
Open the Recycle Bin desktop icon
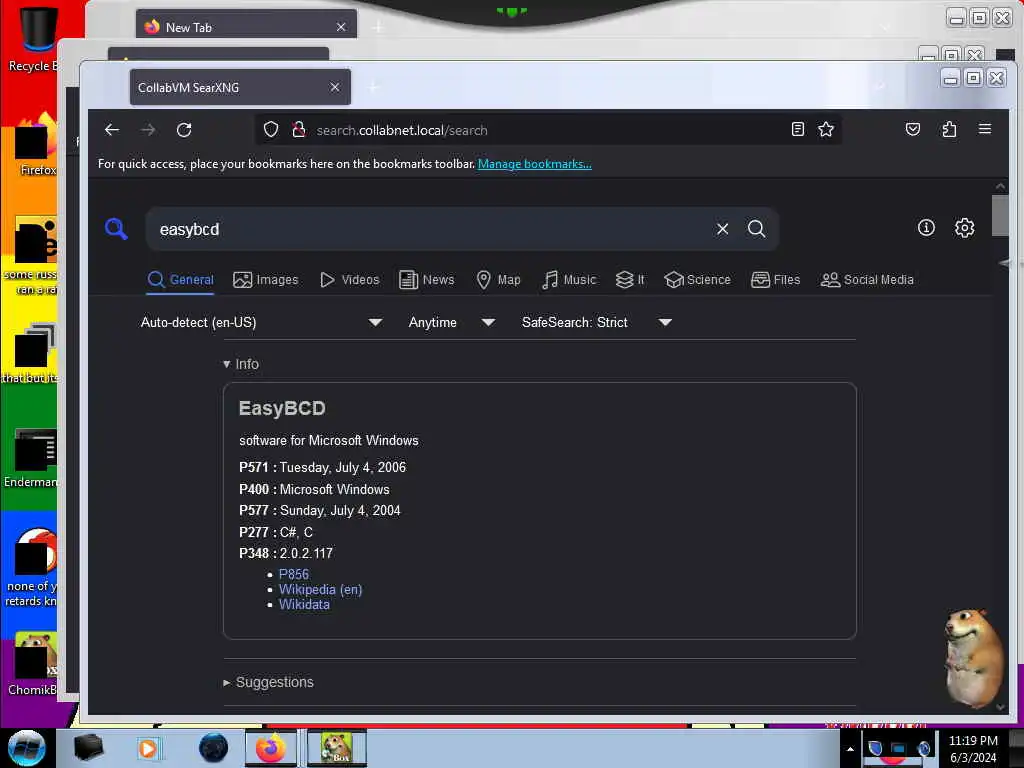tap(33, 38)
